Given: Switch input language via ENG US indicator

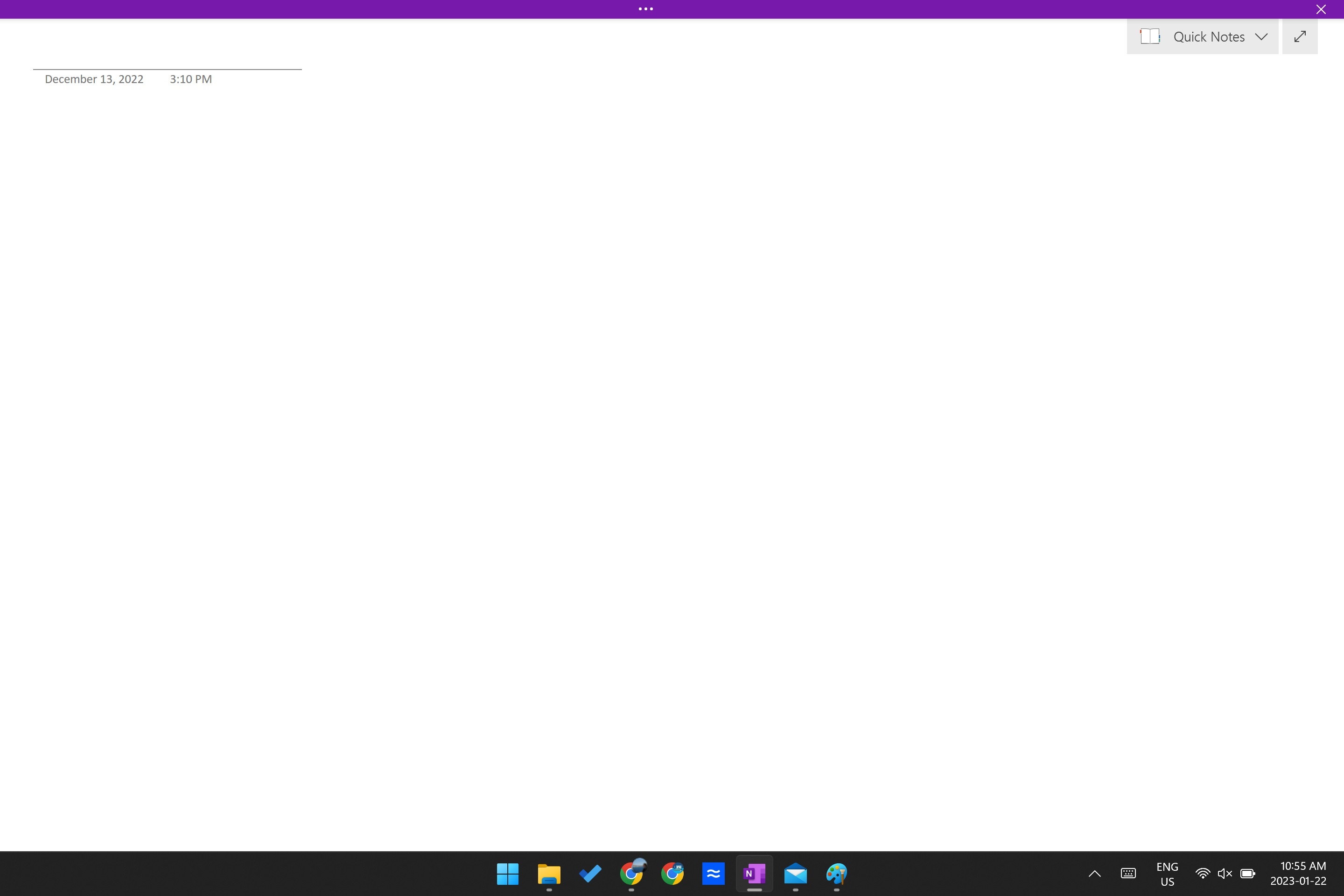Looking at the screenshot, I should [1167, 874].
